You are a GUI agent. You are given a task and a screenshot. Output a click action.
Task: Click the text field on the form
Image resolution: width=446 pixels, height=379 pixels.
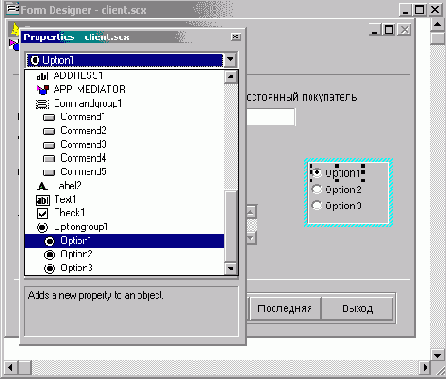271,117
